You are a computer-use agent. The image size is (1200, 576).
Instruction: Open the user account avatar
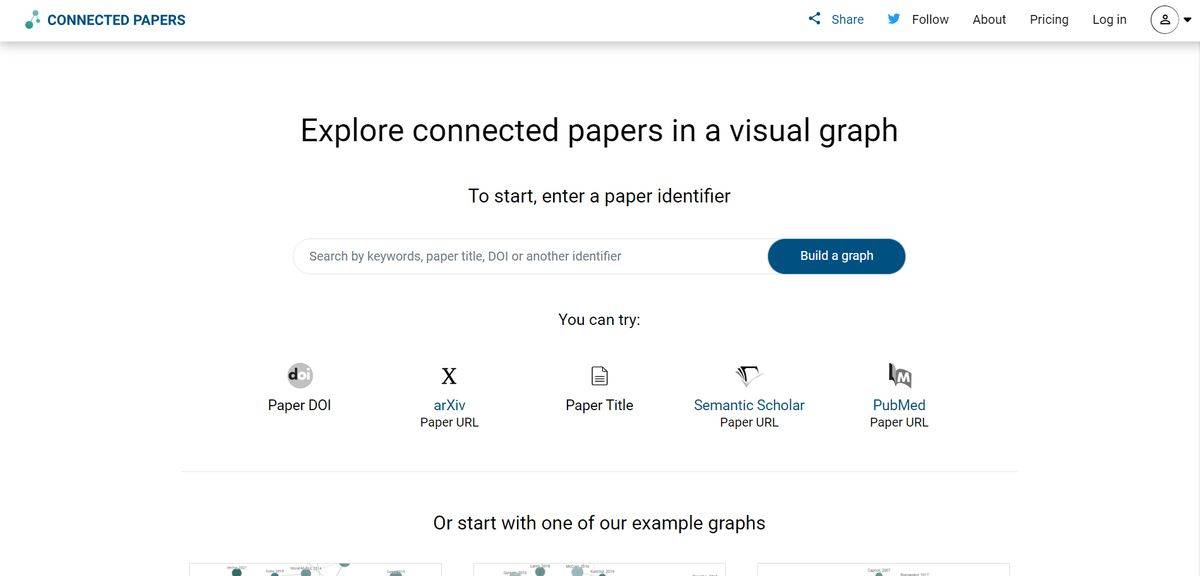(1163, 18)
